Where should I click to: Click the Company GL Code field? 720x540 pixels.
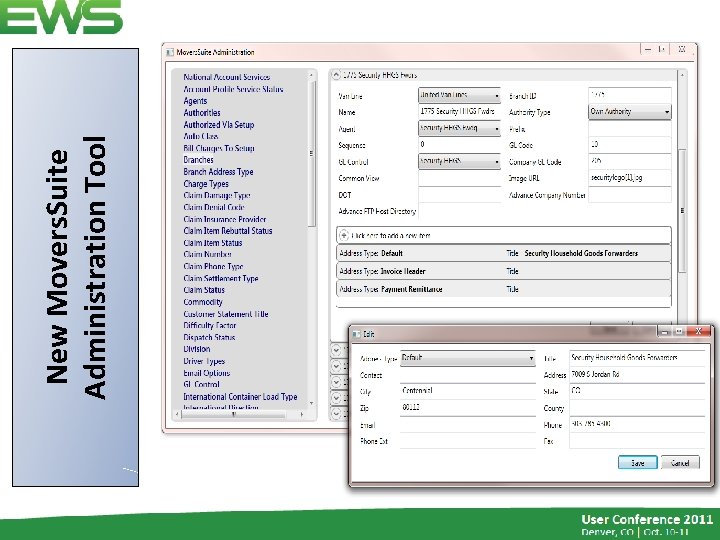pos(630,161)
